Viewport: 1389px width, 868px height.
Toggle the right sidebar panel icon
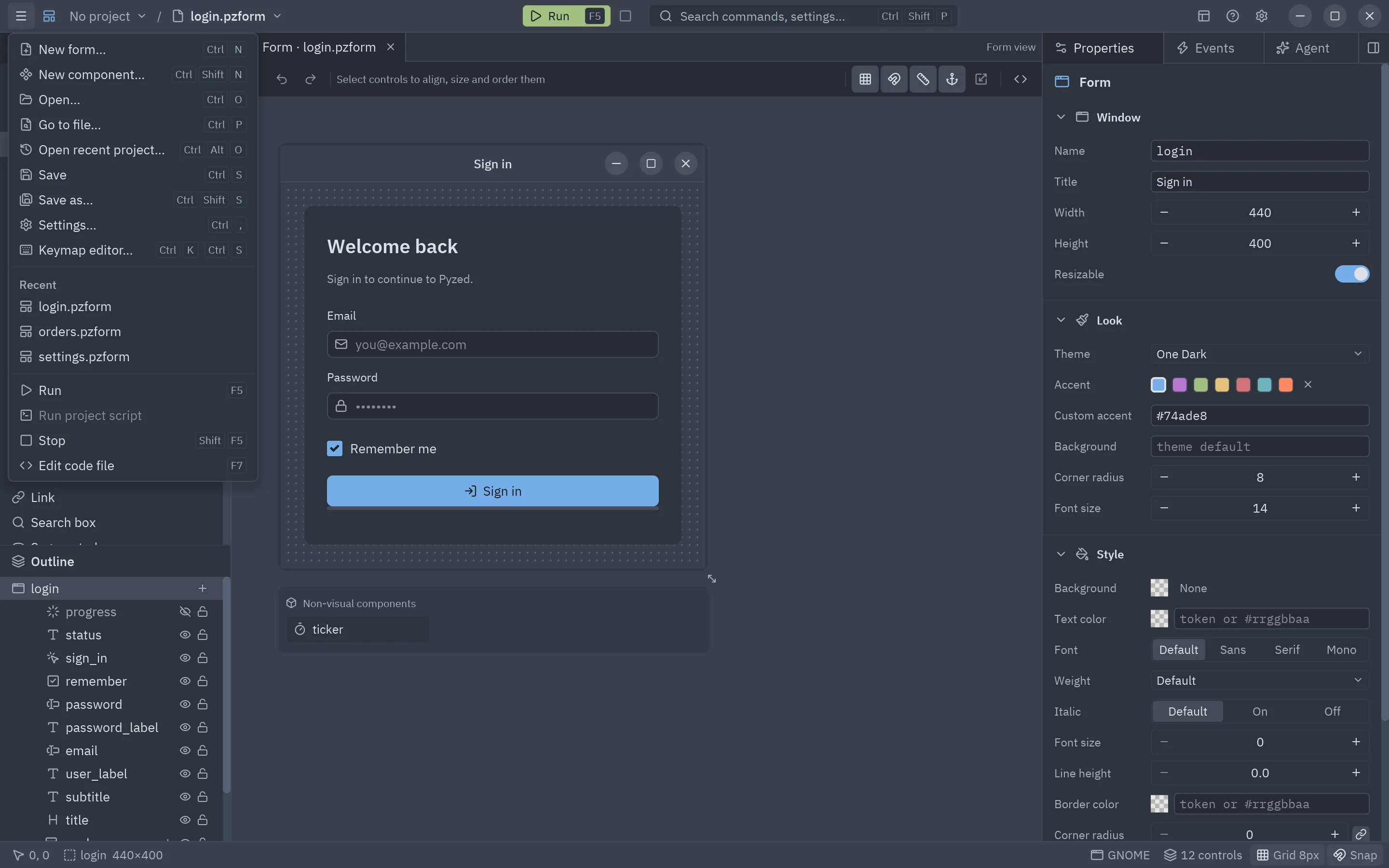1373,48
